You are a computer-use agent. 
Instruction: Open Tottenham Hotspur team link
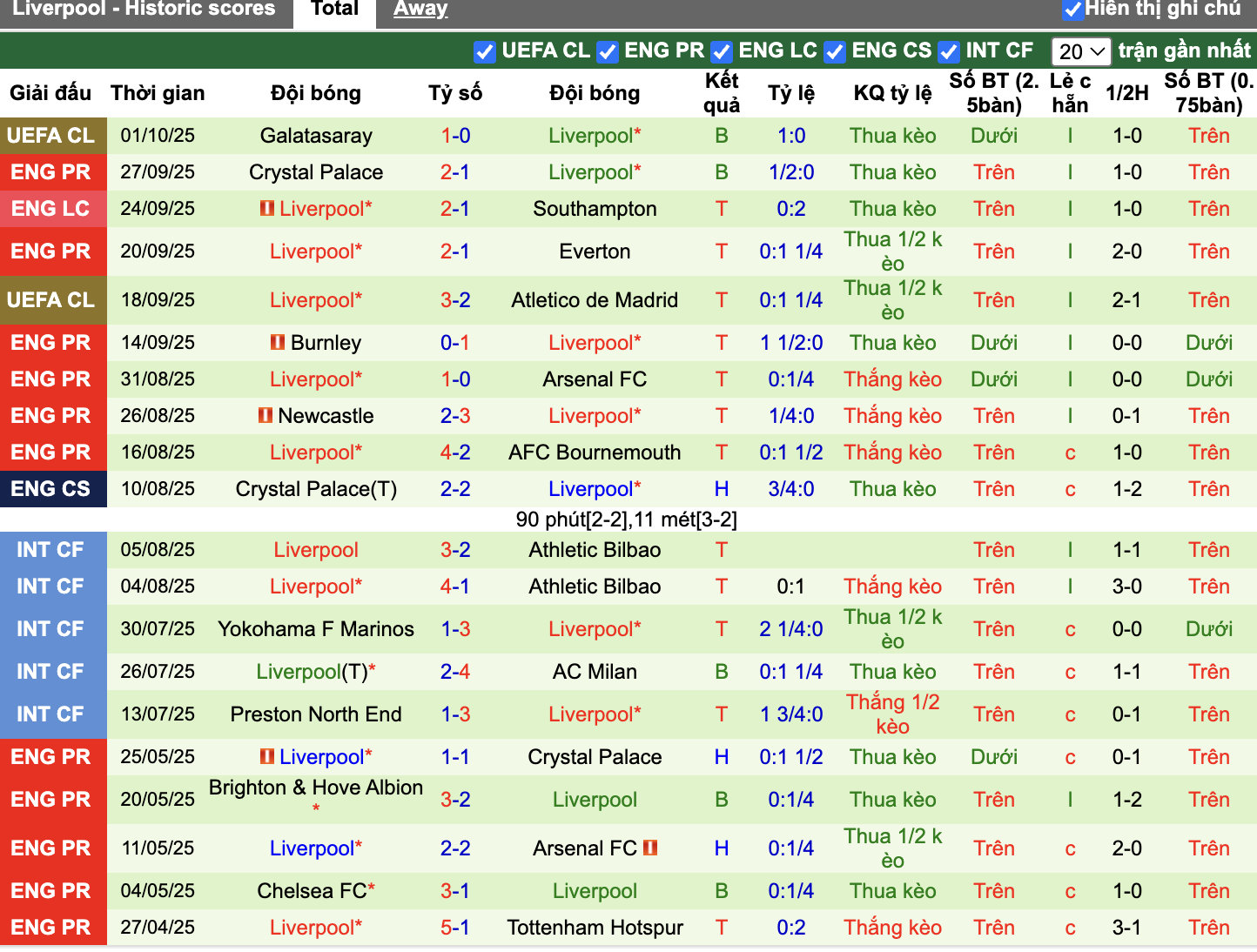[595, 928]
